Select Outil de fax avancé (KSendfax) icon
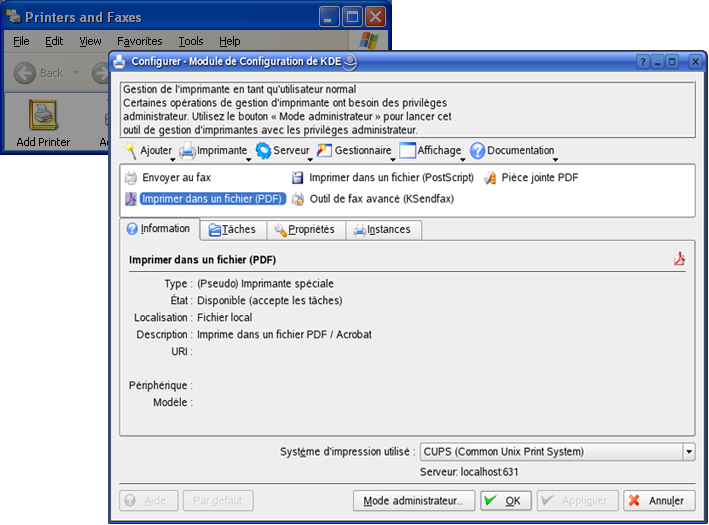 point(298,199)
